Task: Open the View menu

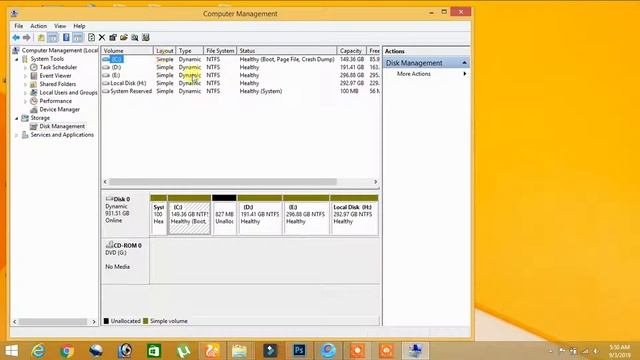Action: click(x=60, y=26)
